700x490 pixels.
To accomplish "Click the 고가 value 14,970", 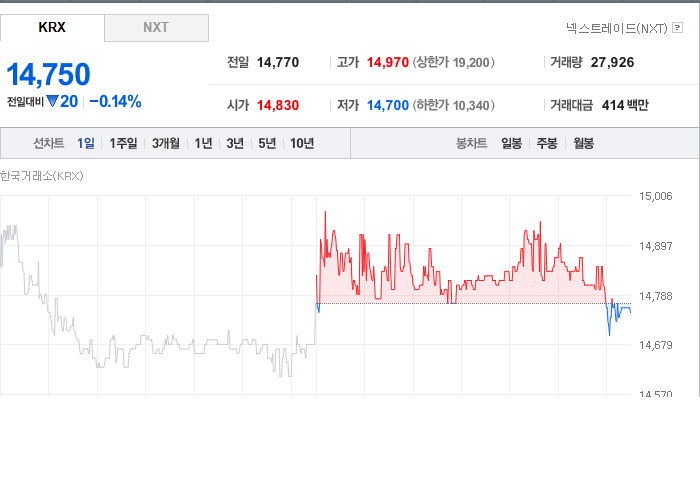I will 388,62.
